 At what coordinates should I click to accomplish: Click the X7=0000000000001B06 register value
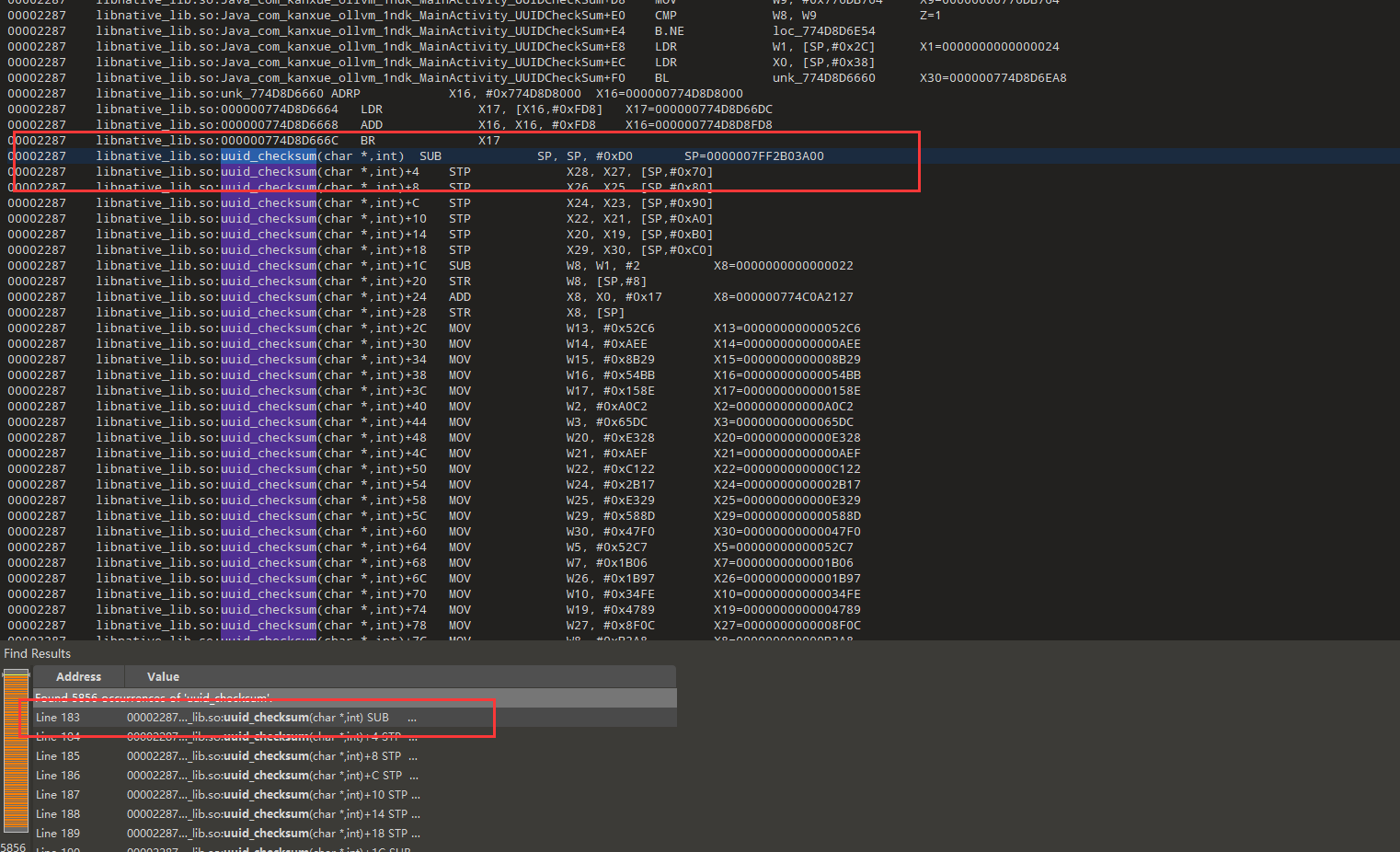(x=783, y=562)
